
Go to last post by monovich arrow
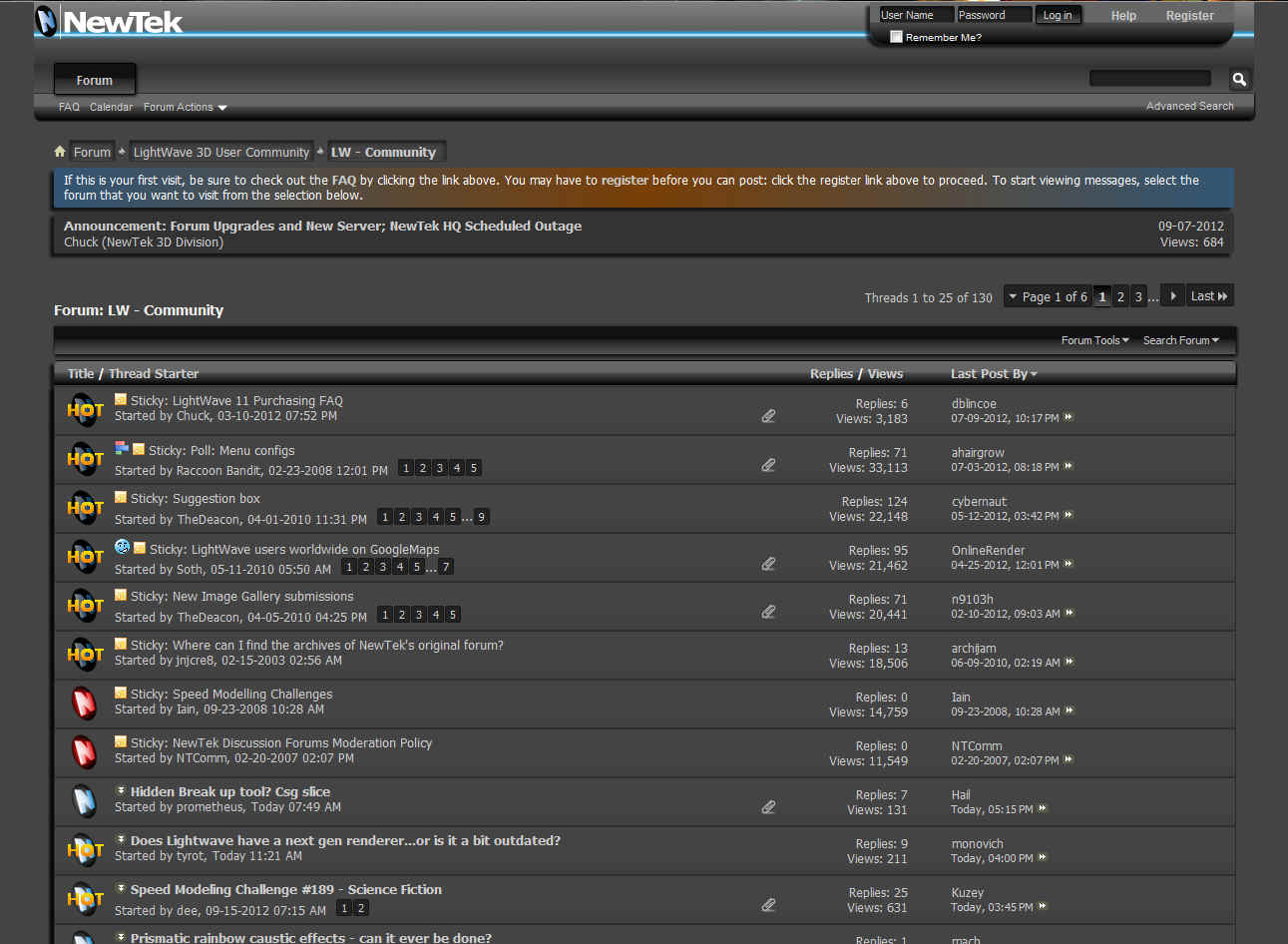point(1043,857)
